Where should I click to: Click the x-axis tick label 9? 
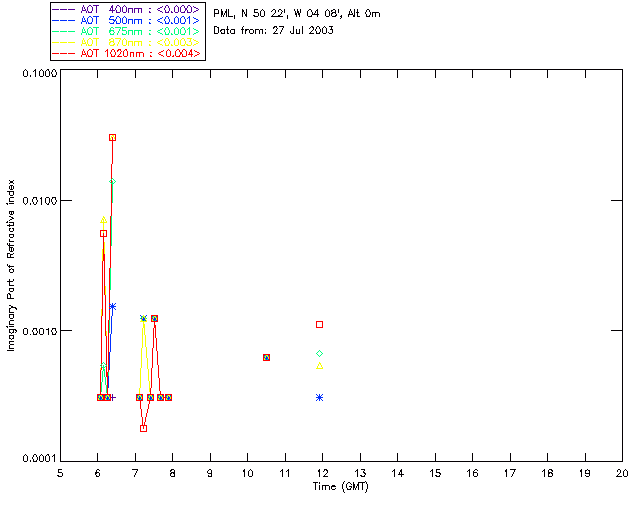tap(210, 474)
